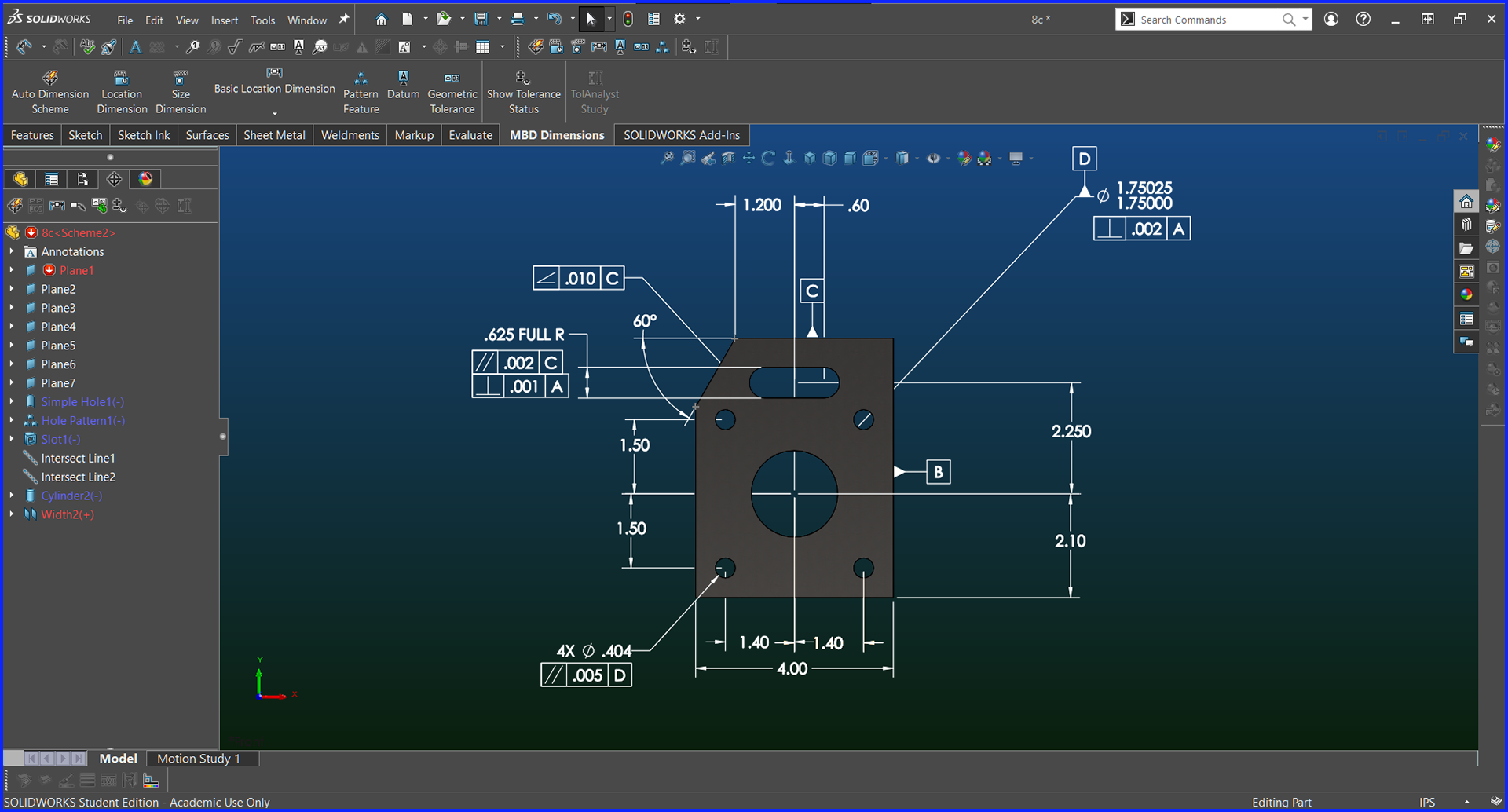Switch to Motion Study 1 tab
Viewport: 1508px width, 812px height.
click(198, 759)
